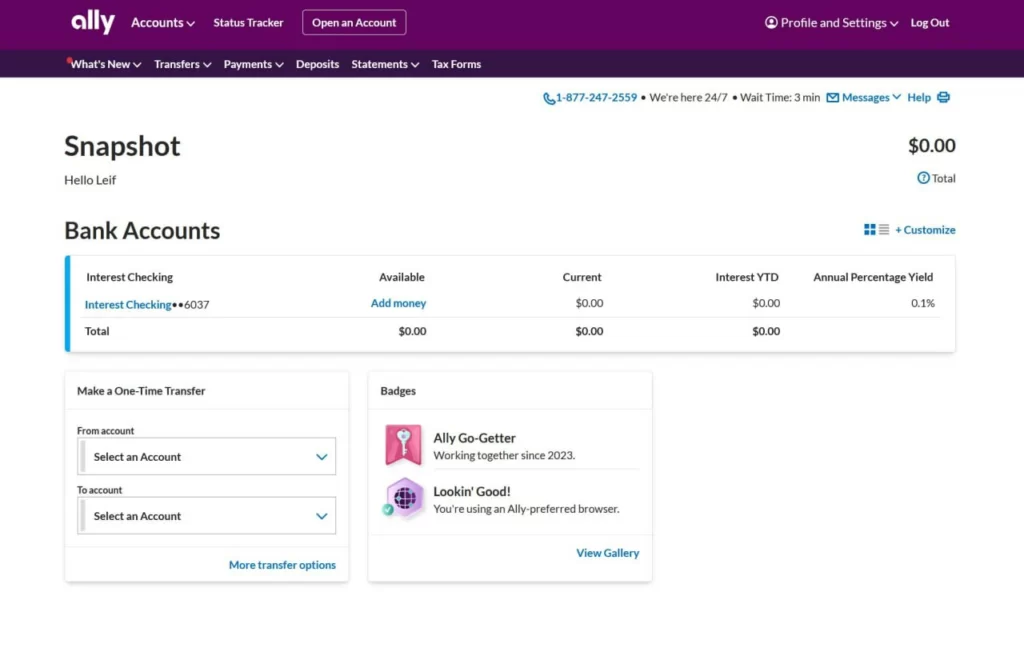The image size is (1024, 652).
Task: Click More transfer options
Action: [x=282, y=564]
